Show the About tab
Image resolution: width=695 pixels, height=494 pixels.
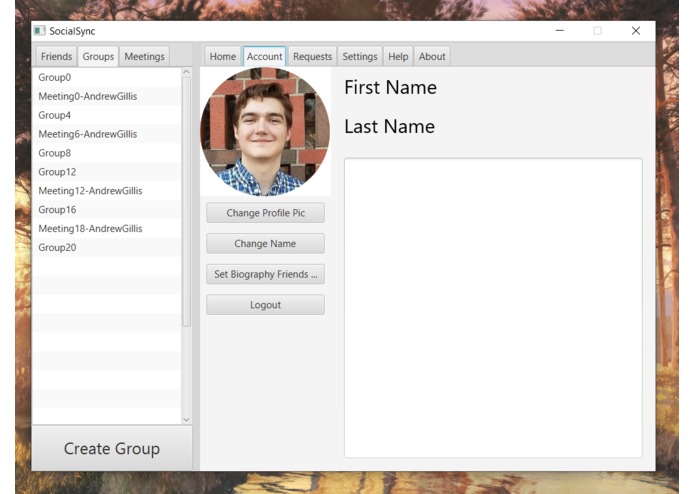click(432, 57)
